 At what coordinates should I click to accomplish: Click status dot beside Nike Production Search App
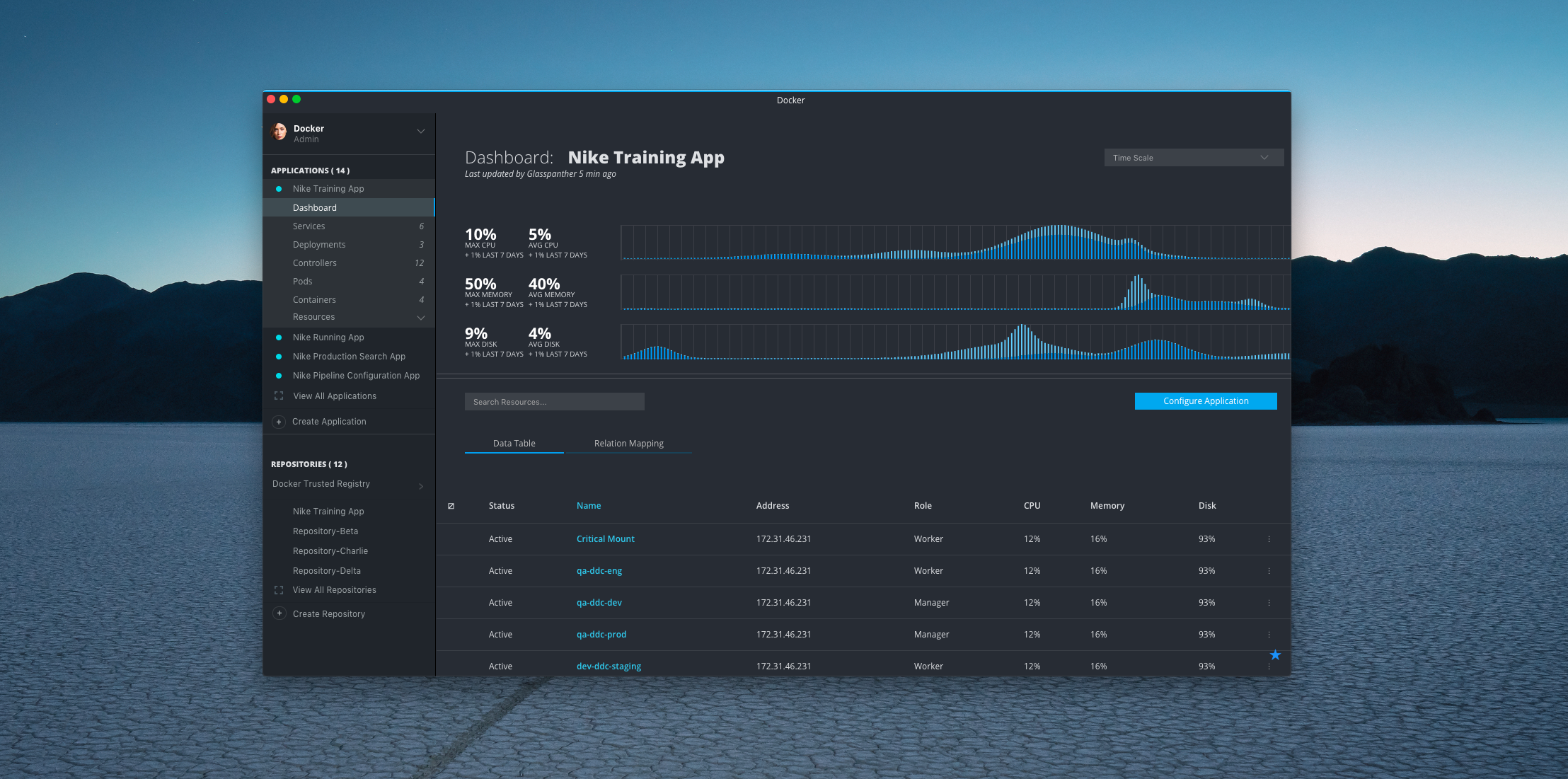click(279, 357)
